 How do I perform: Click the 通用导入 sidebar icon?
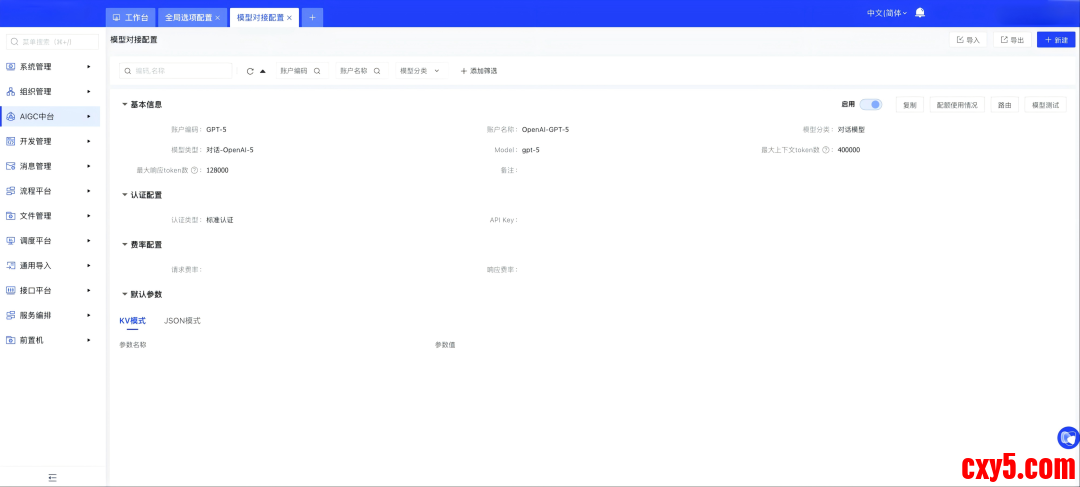(10, 265)
